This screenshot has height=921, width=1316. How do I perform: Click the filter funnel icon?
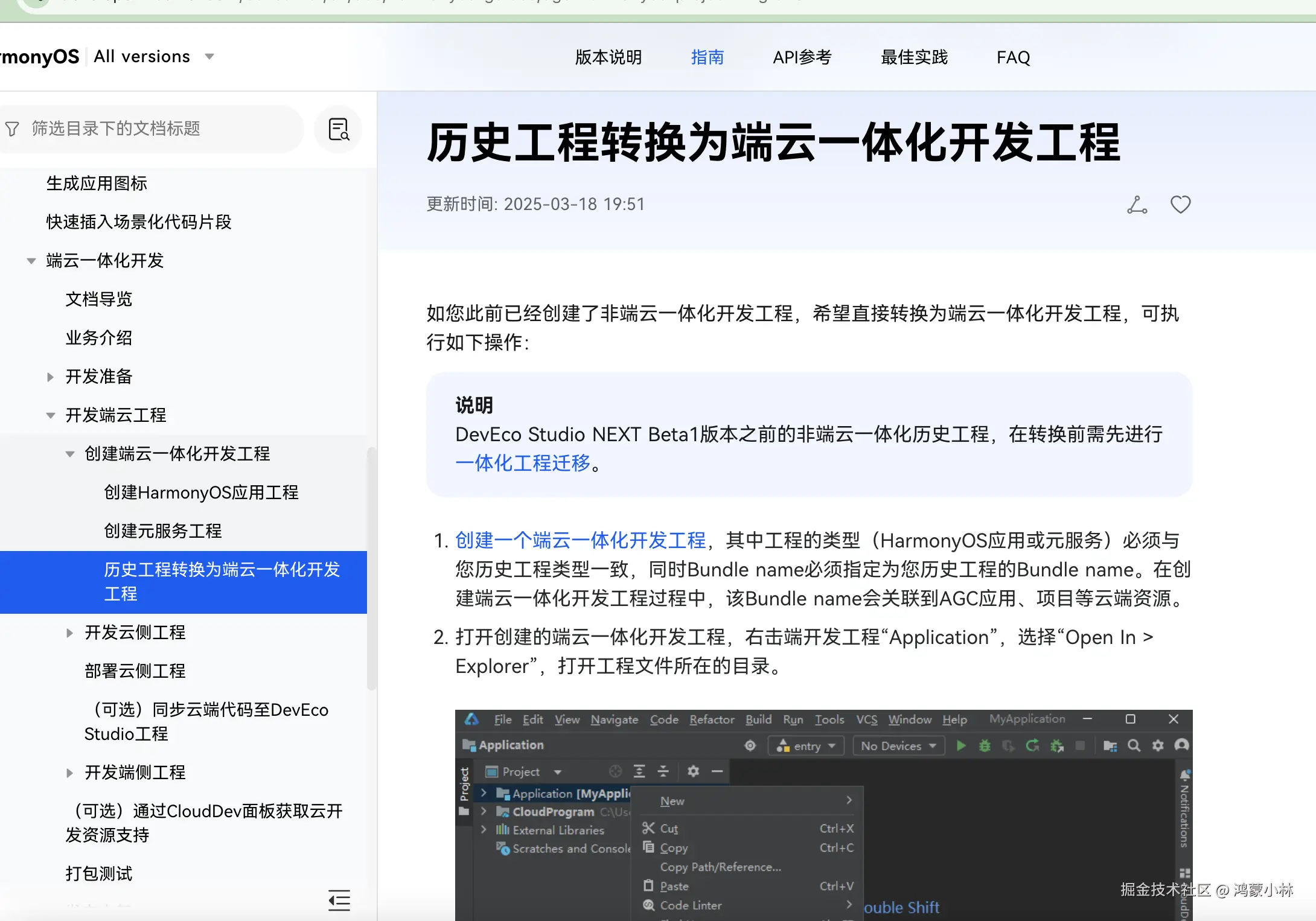coord(12,129)
